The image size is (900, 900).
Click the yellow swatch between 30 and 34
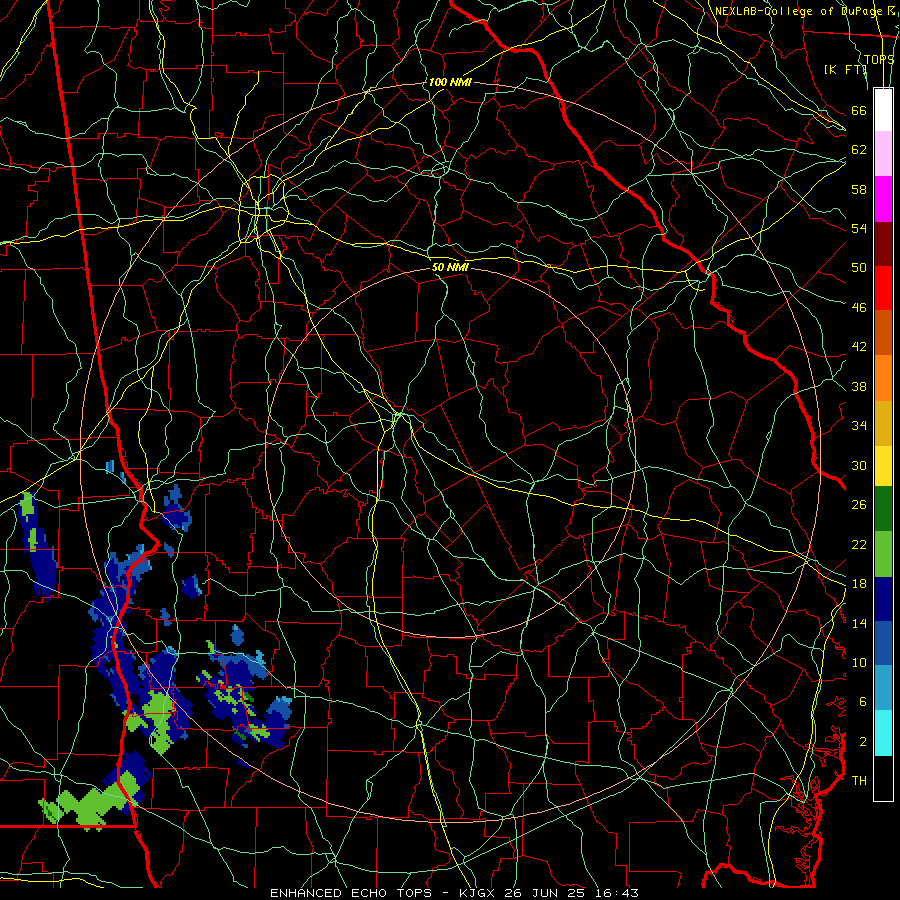(883, 466)
